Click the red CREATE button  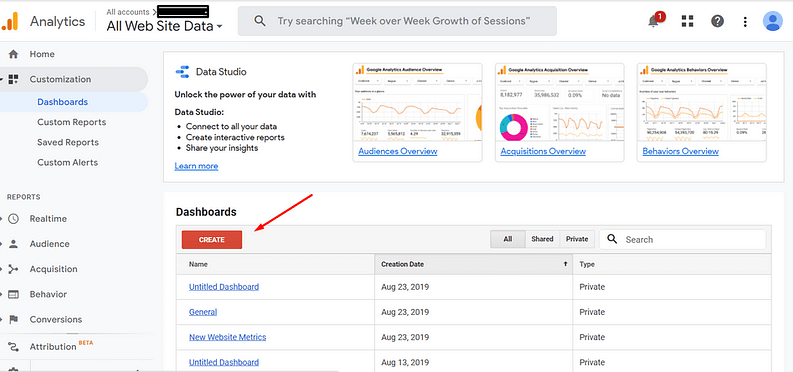[212, 240]
